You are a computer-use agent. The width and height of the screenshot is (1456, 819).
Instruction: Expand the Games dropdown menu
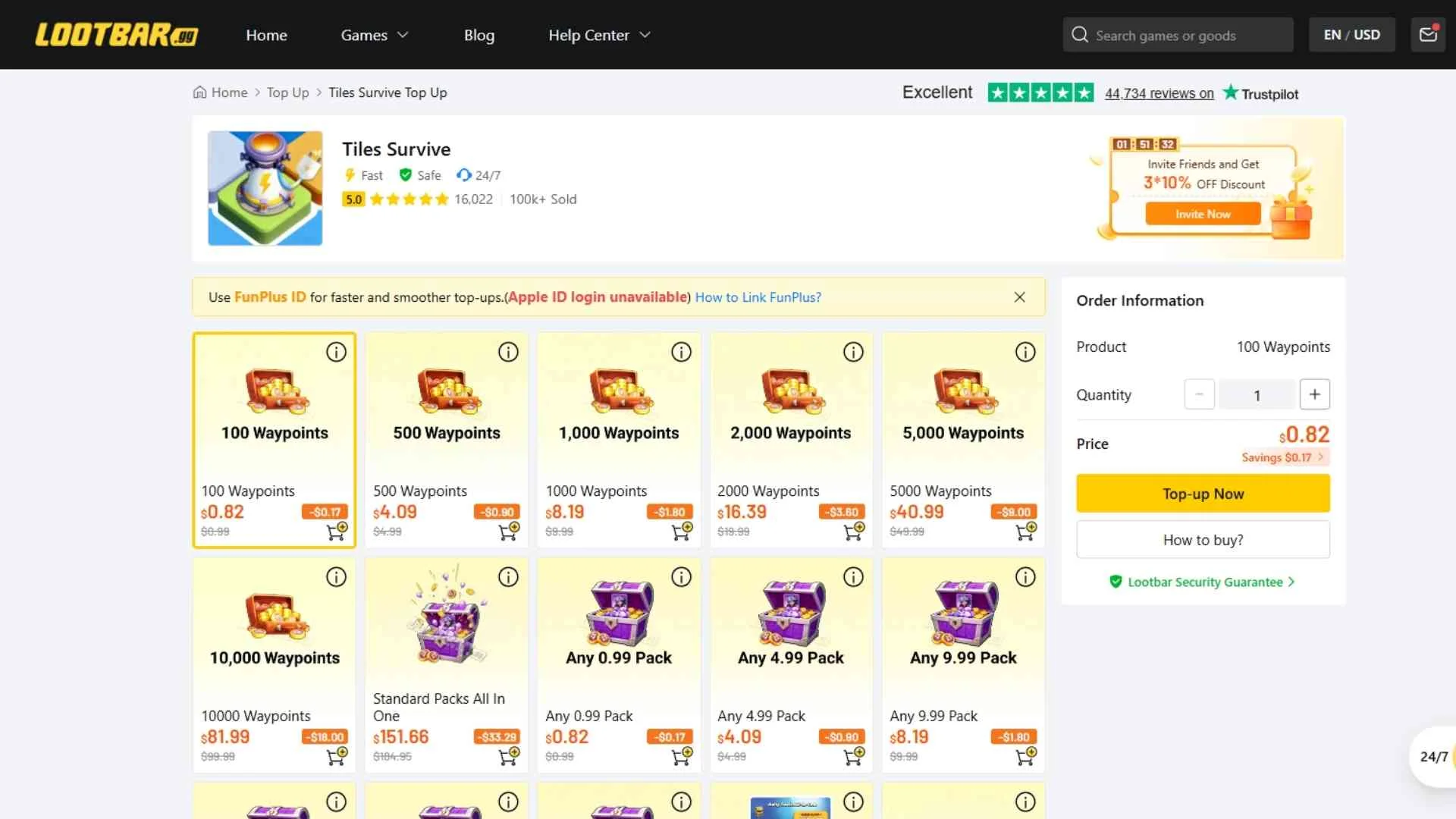pyautogui.click(x=375, y=35)
